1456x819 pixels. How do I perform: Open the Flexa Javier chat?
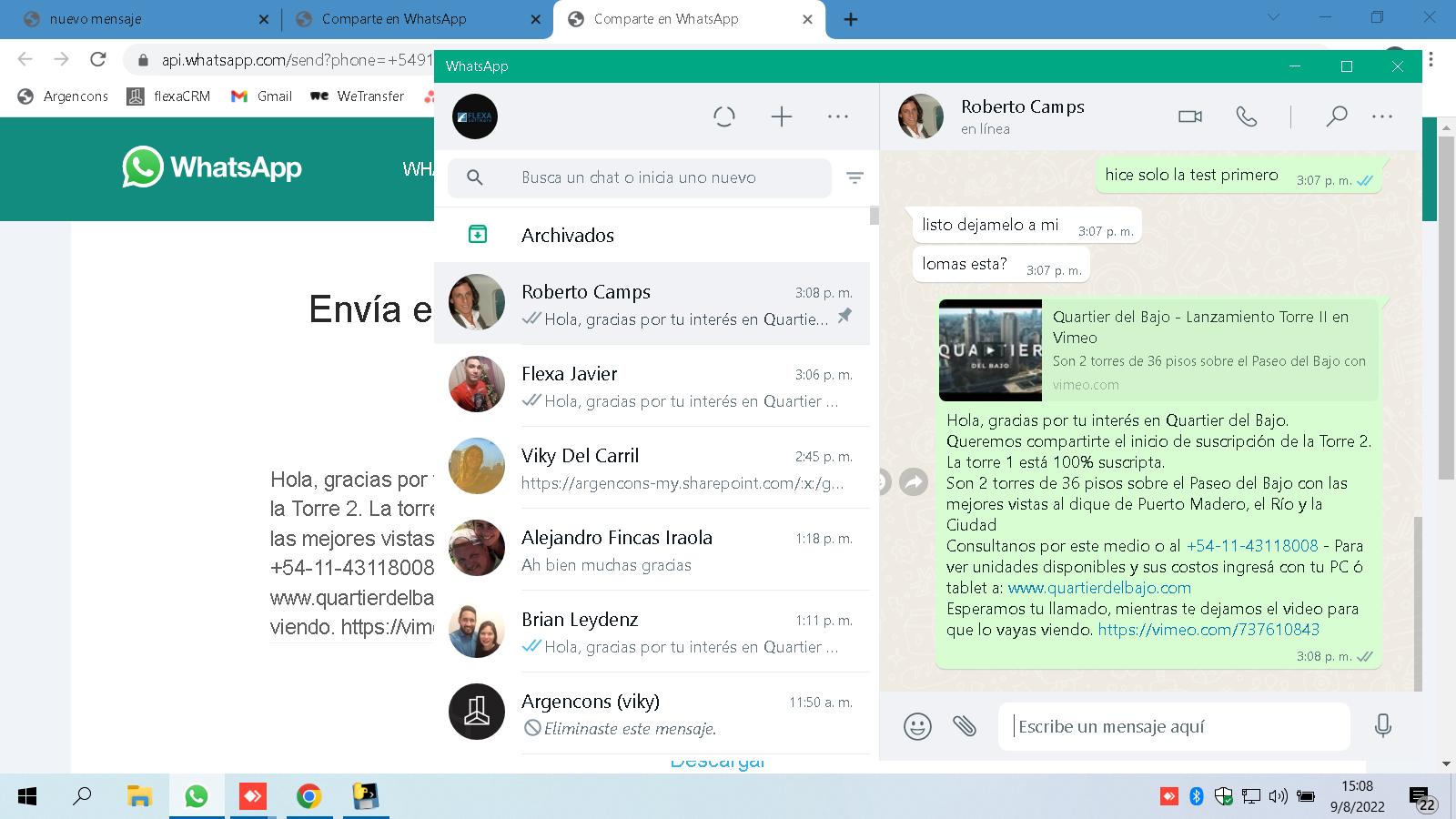[x=652, y=386]
